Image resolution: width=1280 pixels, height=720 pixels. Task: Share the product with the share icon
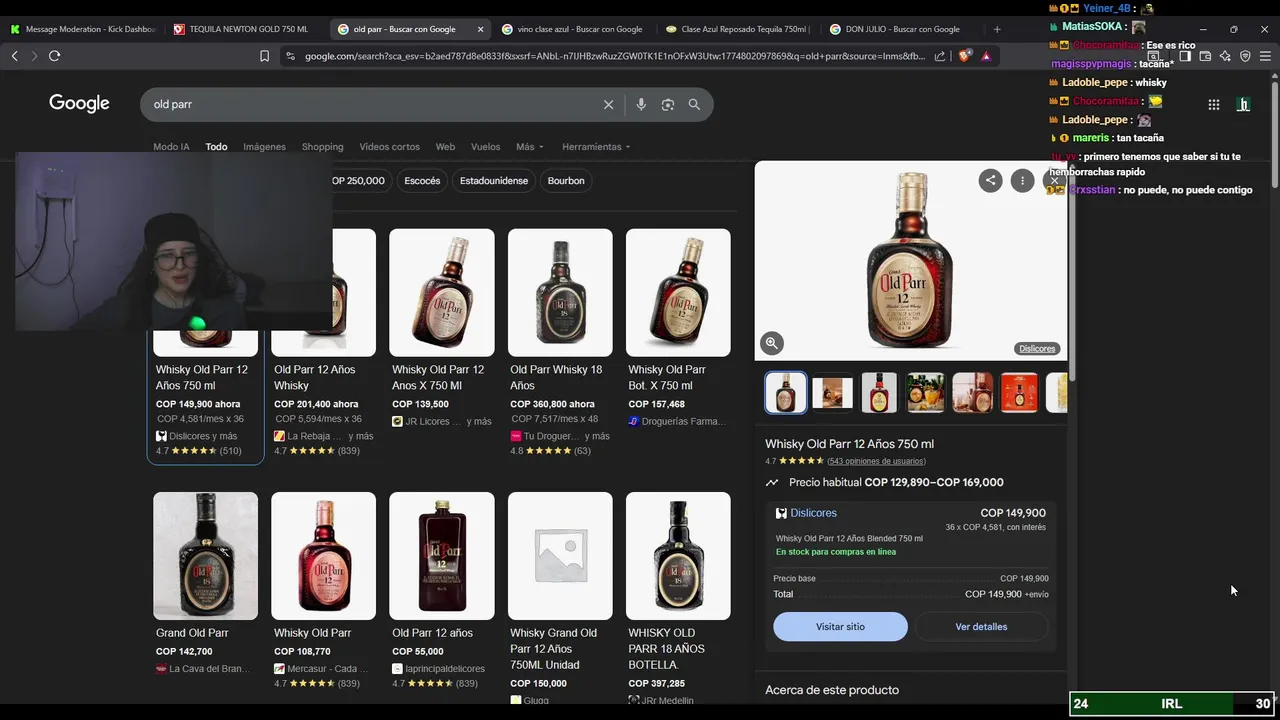click(x=990, y=180)
